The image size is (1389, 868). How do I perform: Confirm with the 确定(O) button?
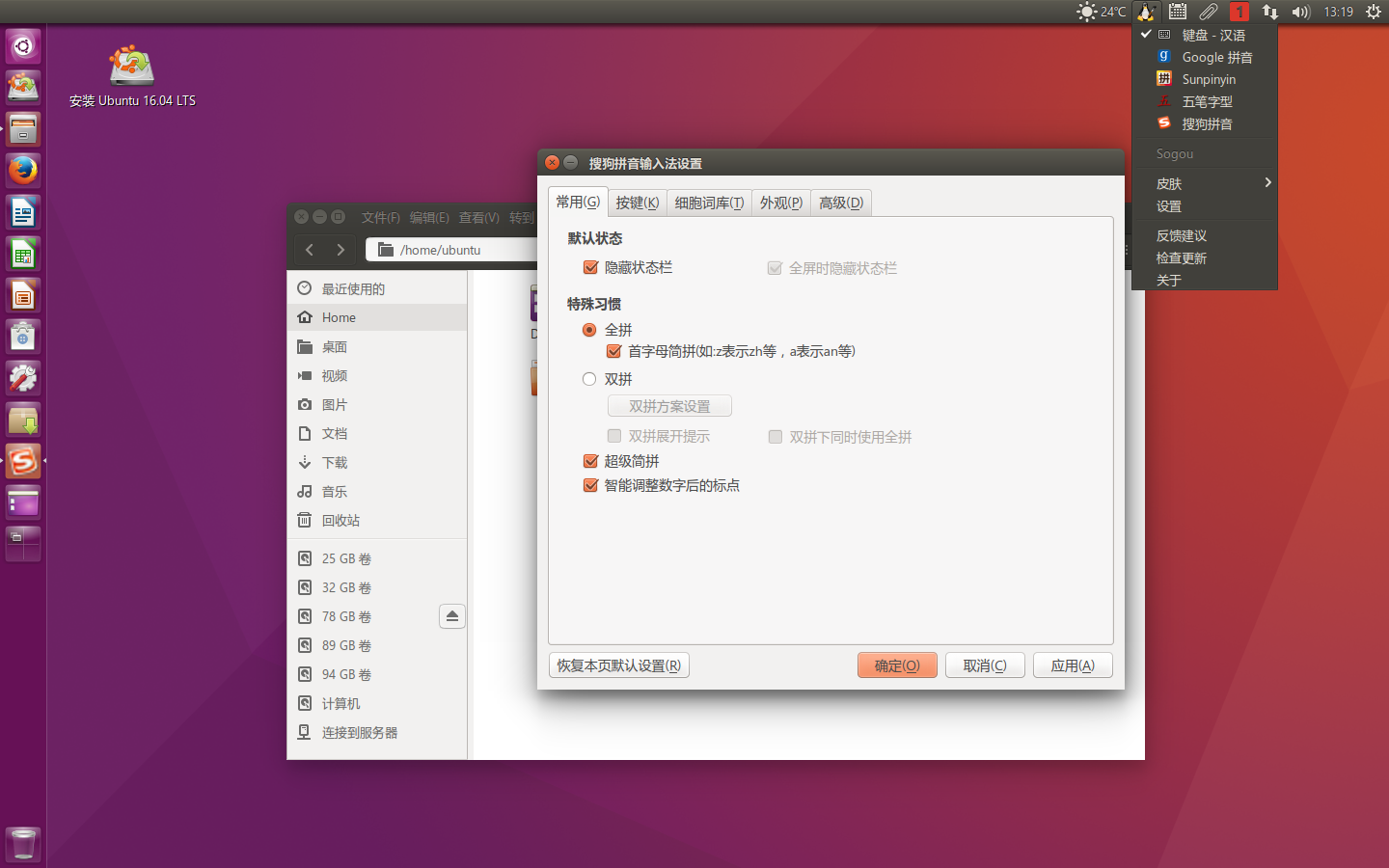pyautogui.click(x=897, y=665)
